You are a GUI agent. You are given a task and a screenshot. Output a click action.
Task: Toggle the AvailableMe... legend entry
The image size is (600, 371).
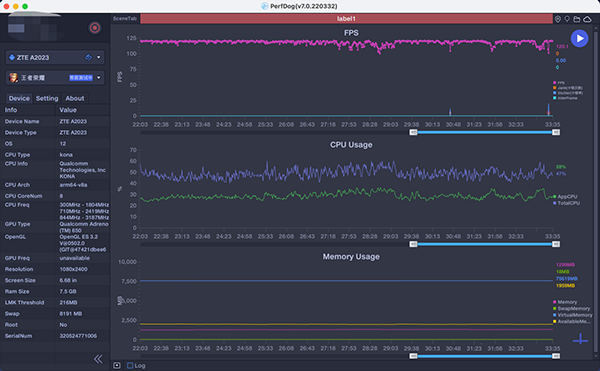click(572, 322)
